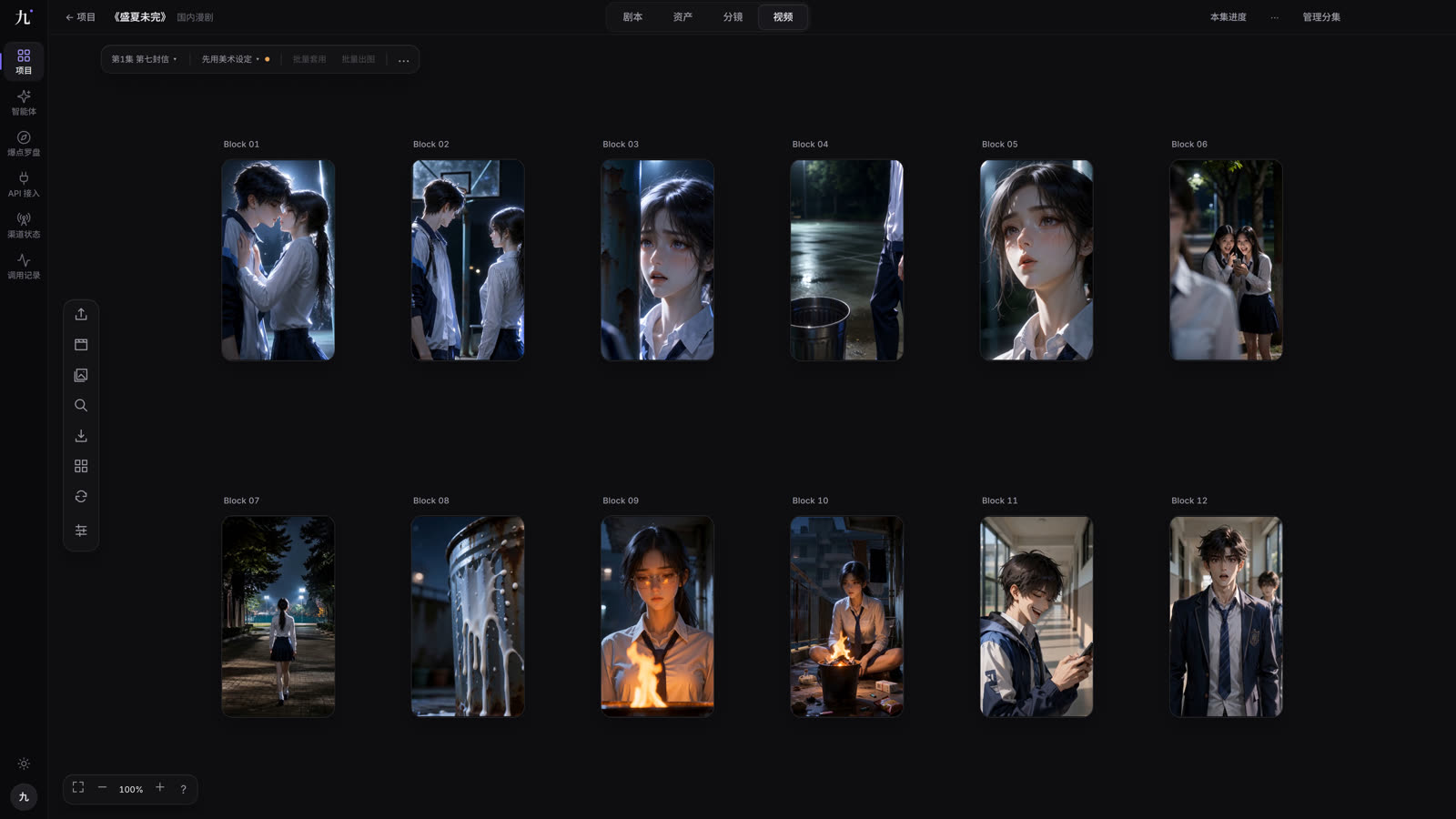
Task: Click zoom in plus button
Action: coord(160,788)
